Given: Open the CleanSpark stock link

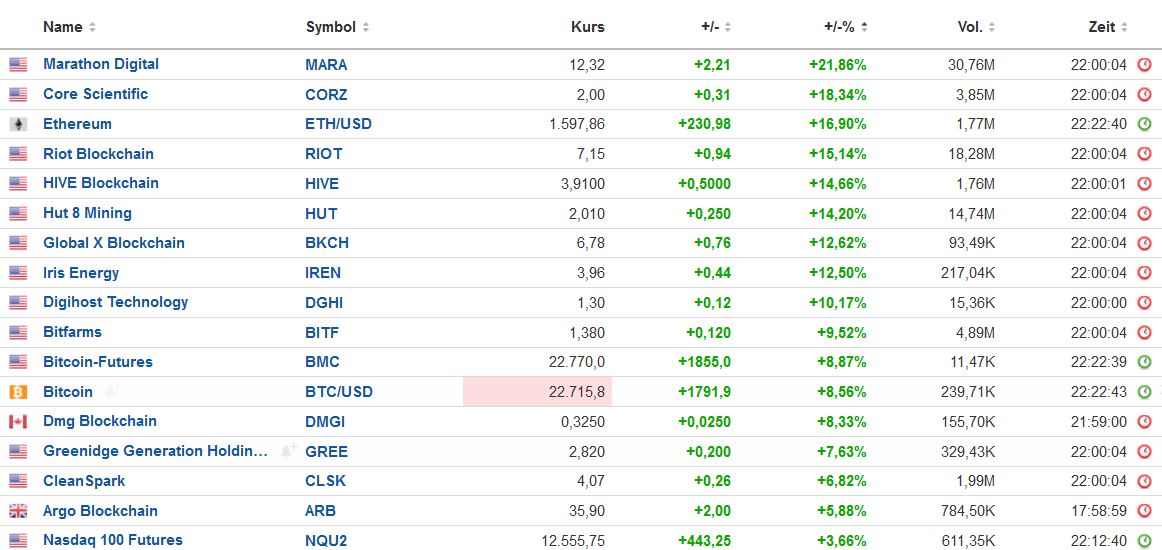Looking at the screenshot, I should [x=84, y=481].
